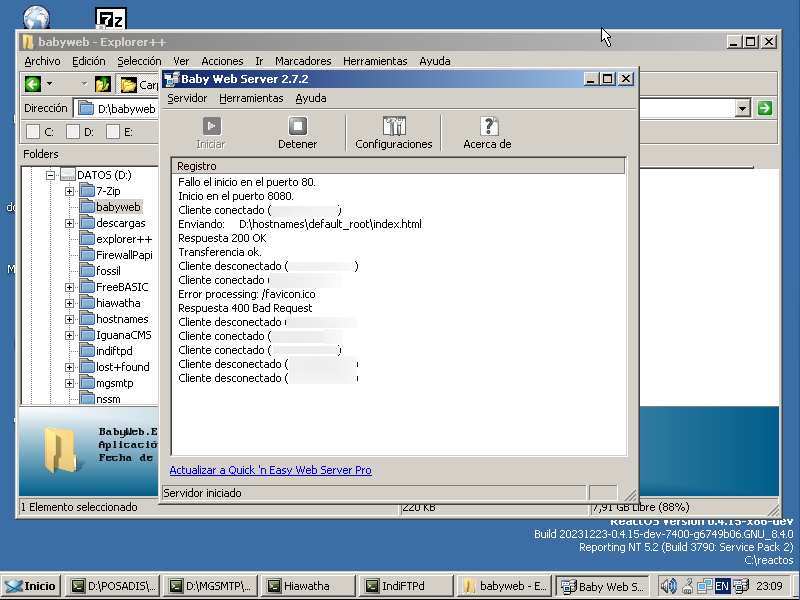Expand the IguanaCMS folder node
This screenshot has height=600, width=800.
[x=69, y=335]
